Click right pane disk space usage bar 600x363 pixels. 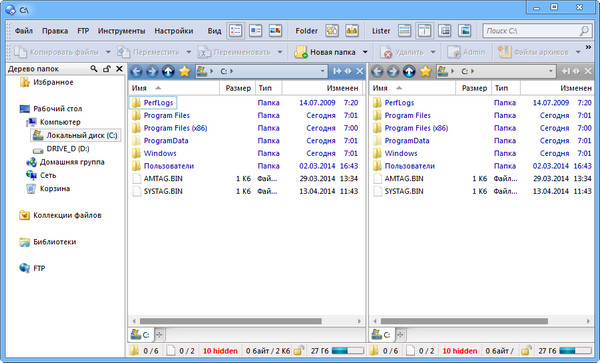tap(575, 350)
